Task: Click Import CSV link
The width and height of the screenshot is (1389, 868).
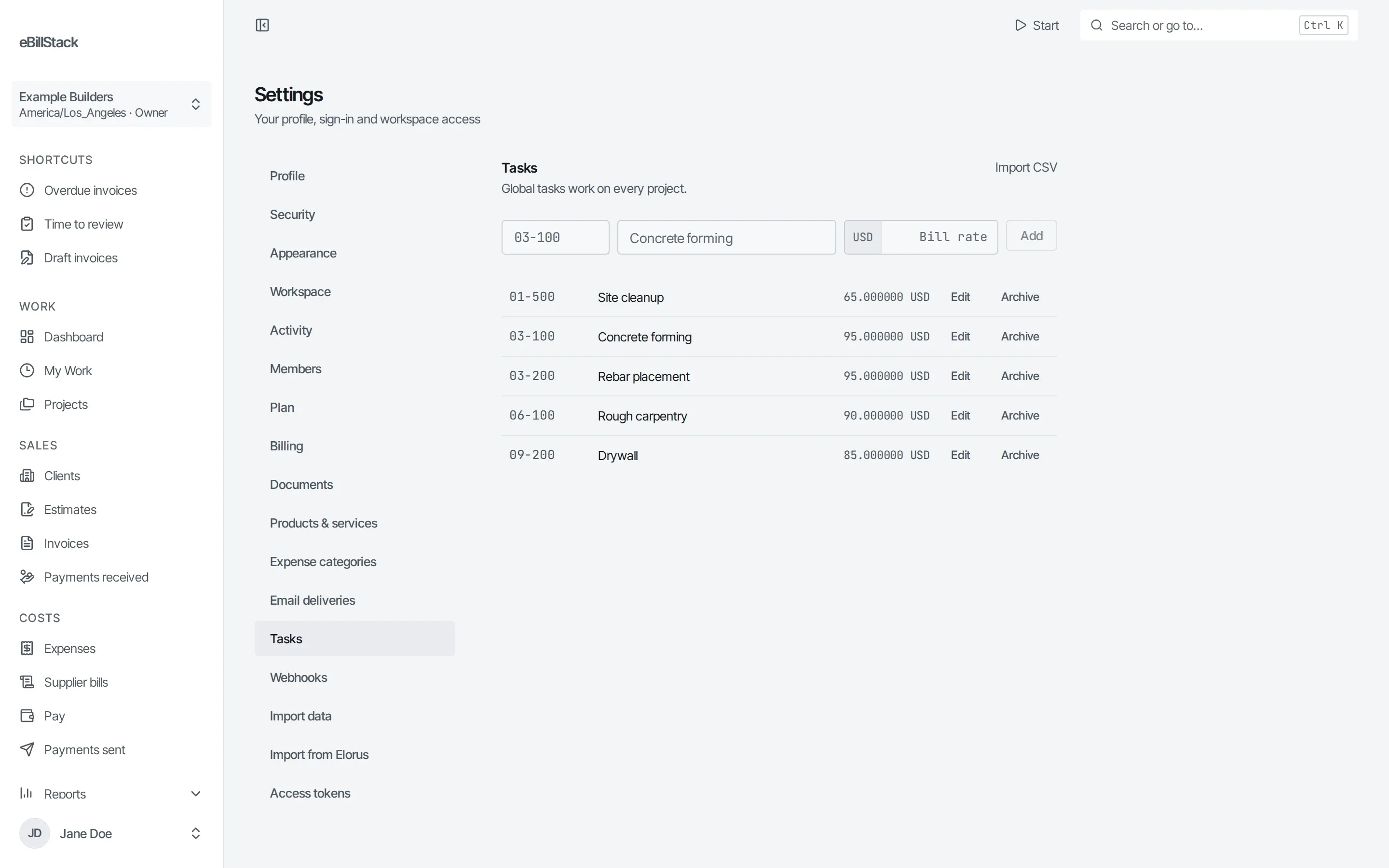Action: [x=1026, y=168]
